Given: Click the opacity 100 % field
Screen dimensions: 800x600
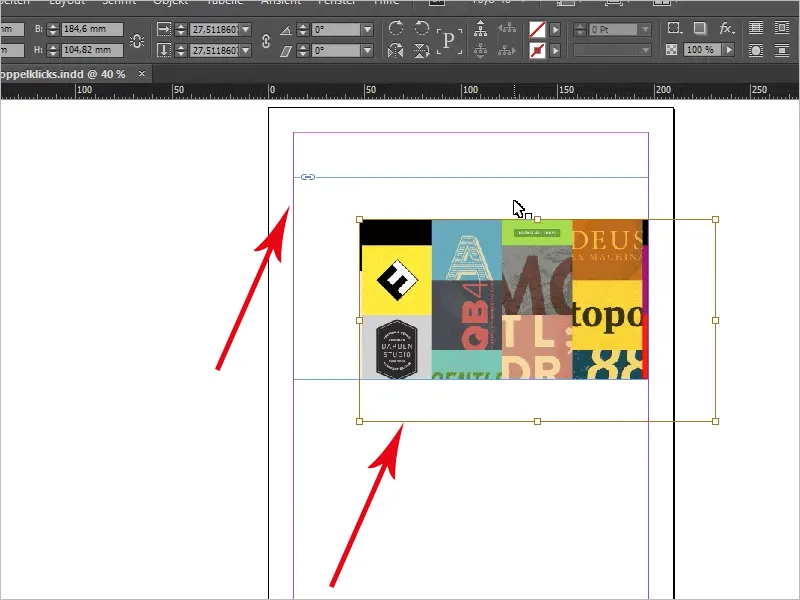Looking at the screenshot, I should 703,50.
